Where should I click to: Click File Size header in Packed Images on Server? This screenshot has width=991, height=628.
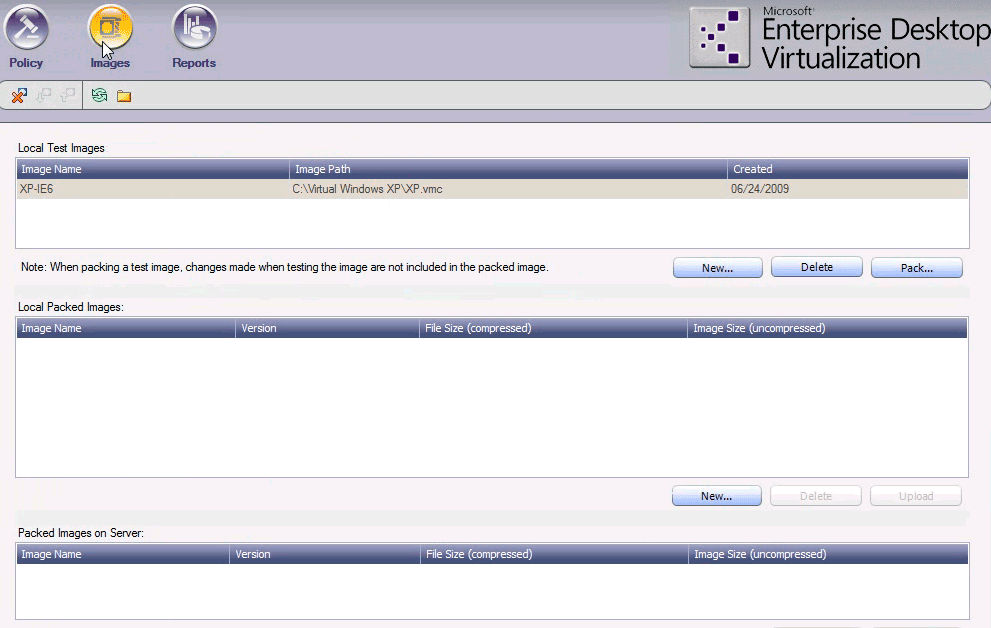[x=554, y=554]
